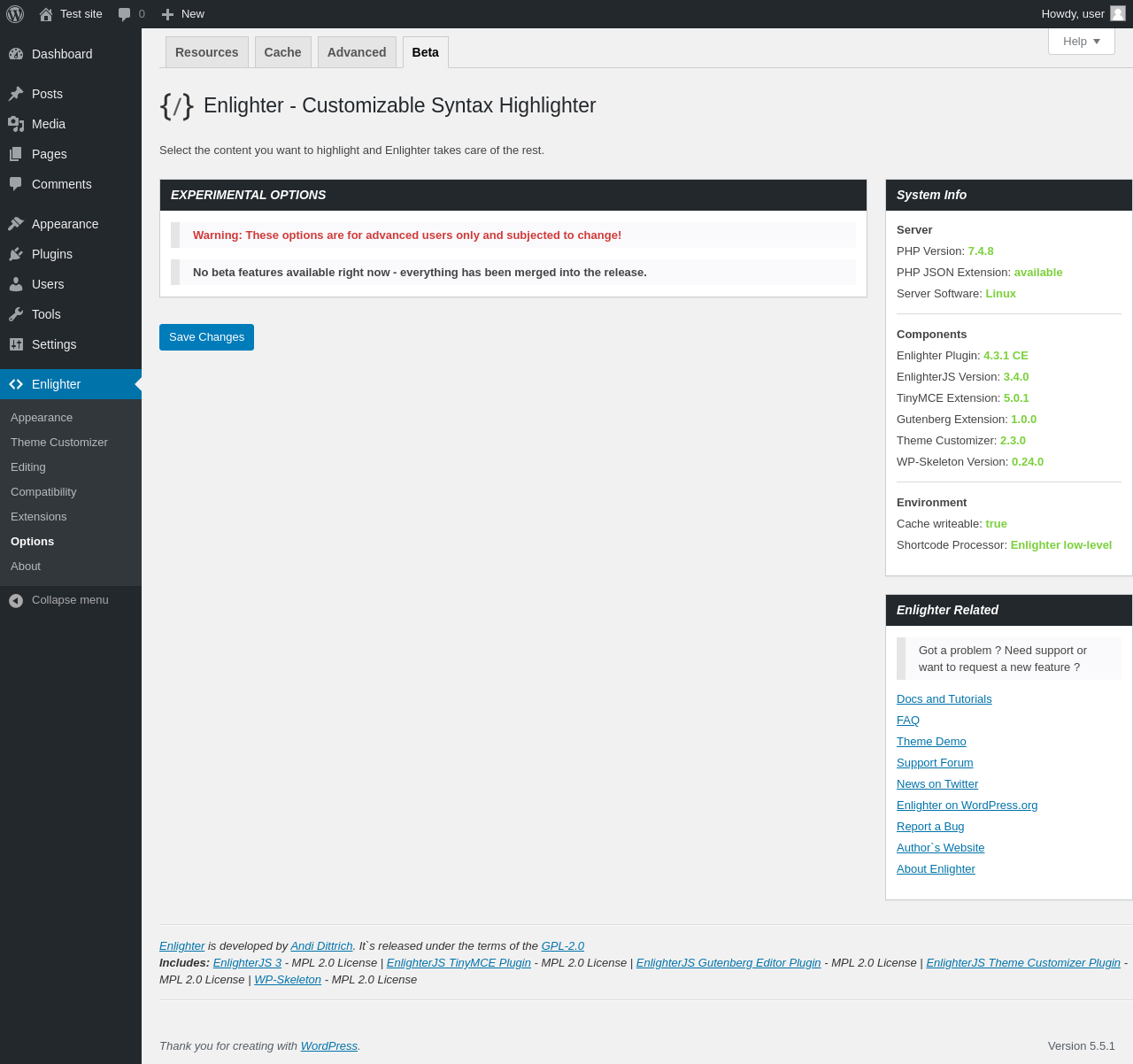Click Enlighter Plugin version 4.3.1 CE
Screen dimensions: 1133x1064
pyautogui.click(x=1006, y=356)
